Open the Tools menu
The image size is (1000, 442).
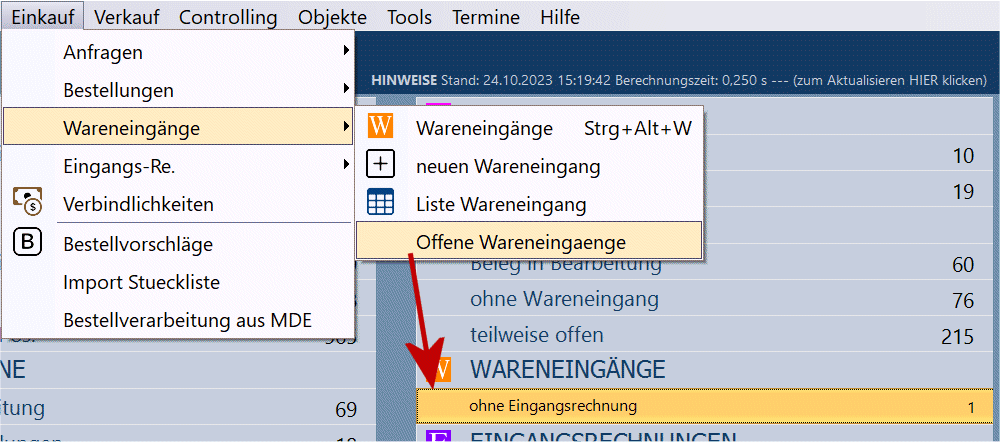(x=409, y=17)
